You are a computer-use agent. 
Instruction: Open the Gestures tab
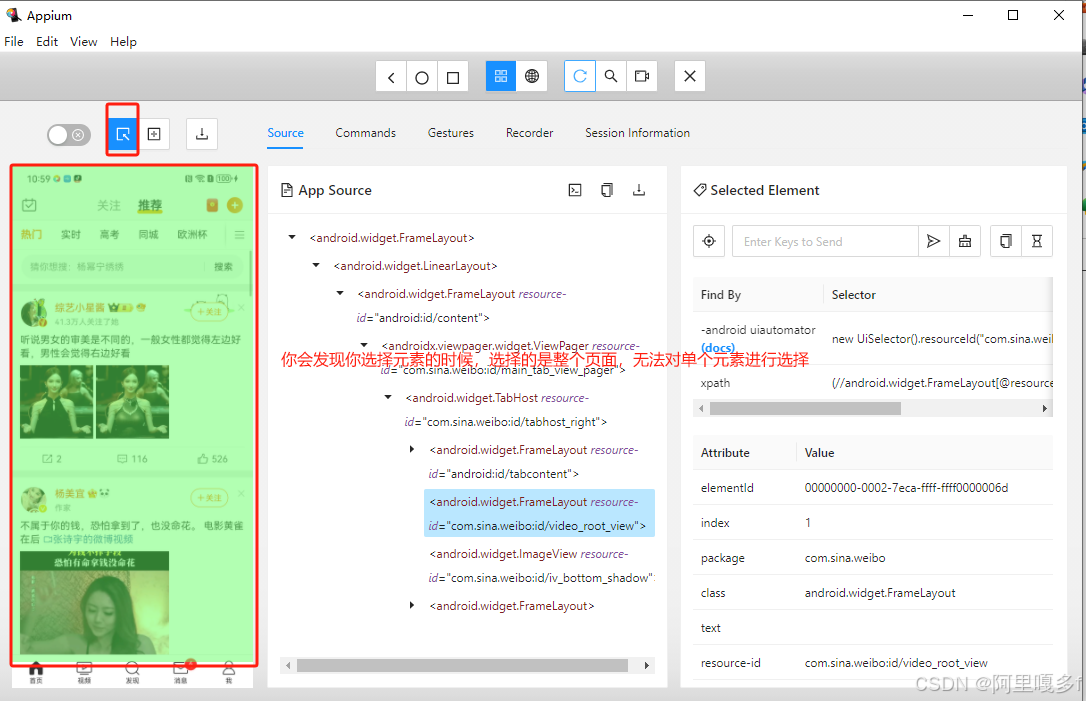(x=451, y=133)
